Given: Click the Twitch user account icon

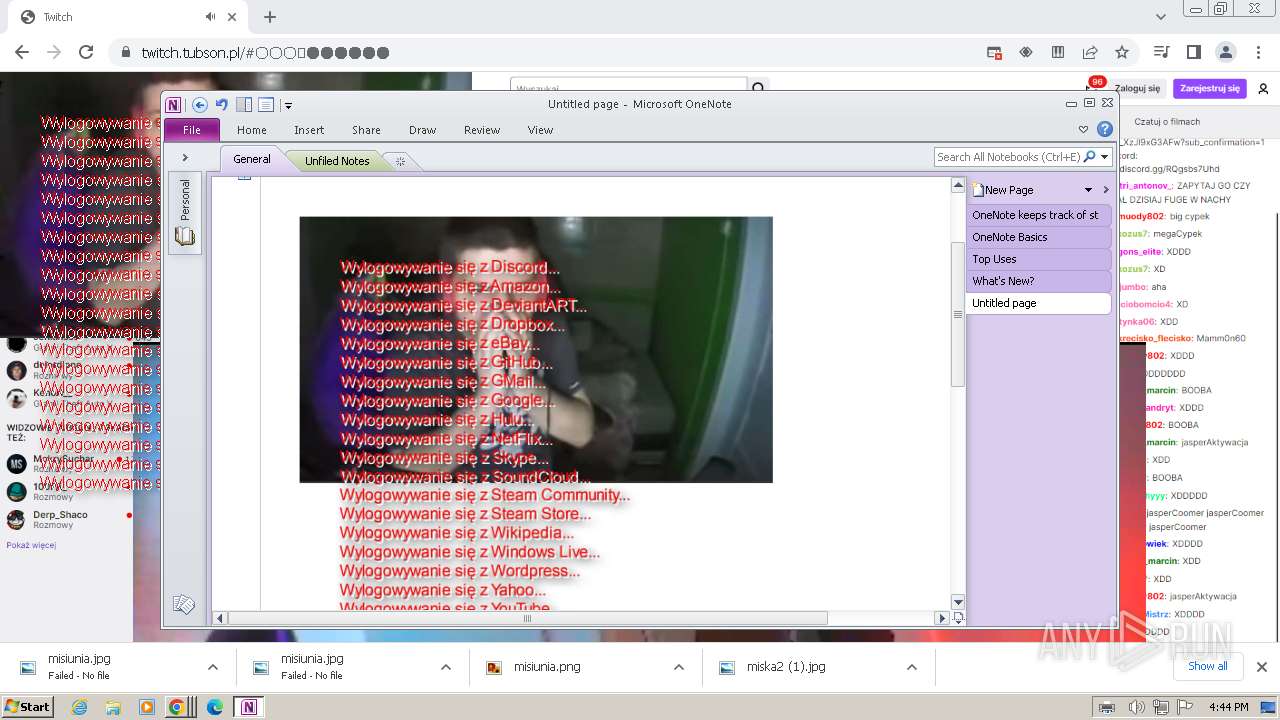Looking at the screenshot, I should 1263,89.
